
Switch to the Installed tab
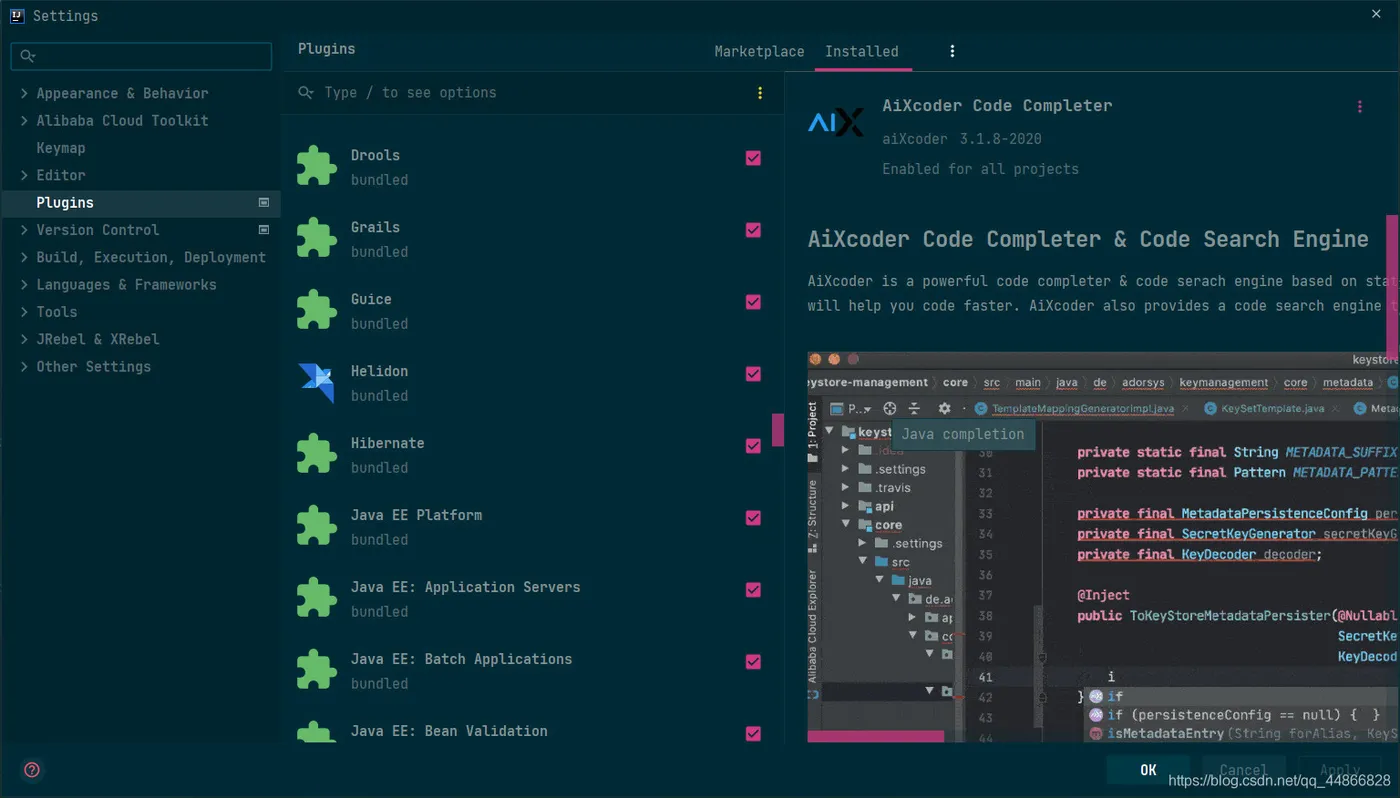862,52
